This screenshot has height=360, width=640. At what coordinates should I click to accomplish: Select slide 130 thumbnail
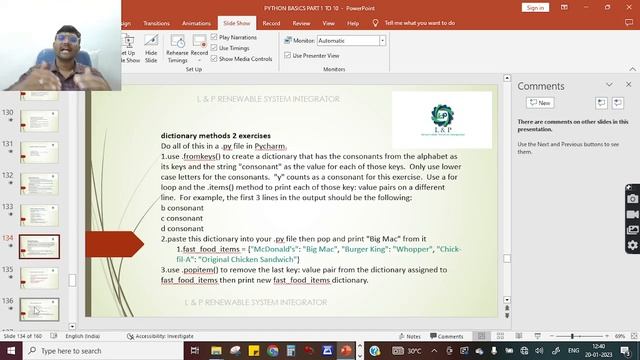[39, 121]
